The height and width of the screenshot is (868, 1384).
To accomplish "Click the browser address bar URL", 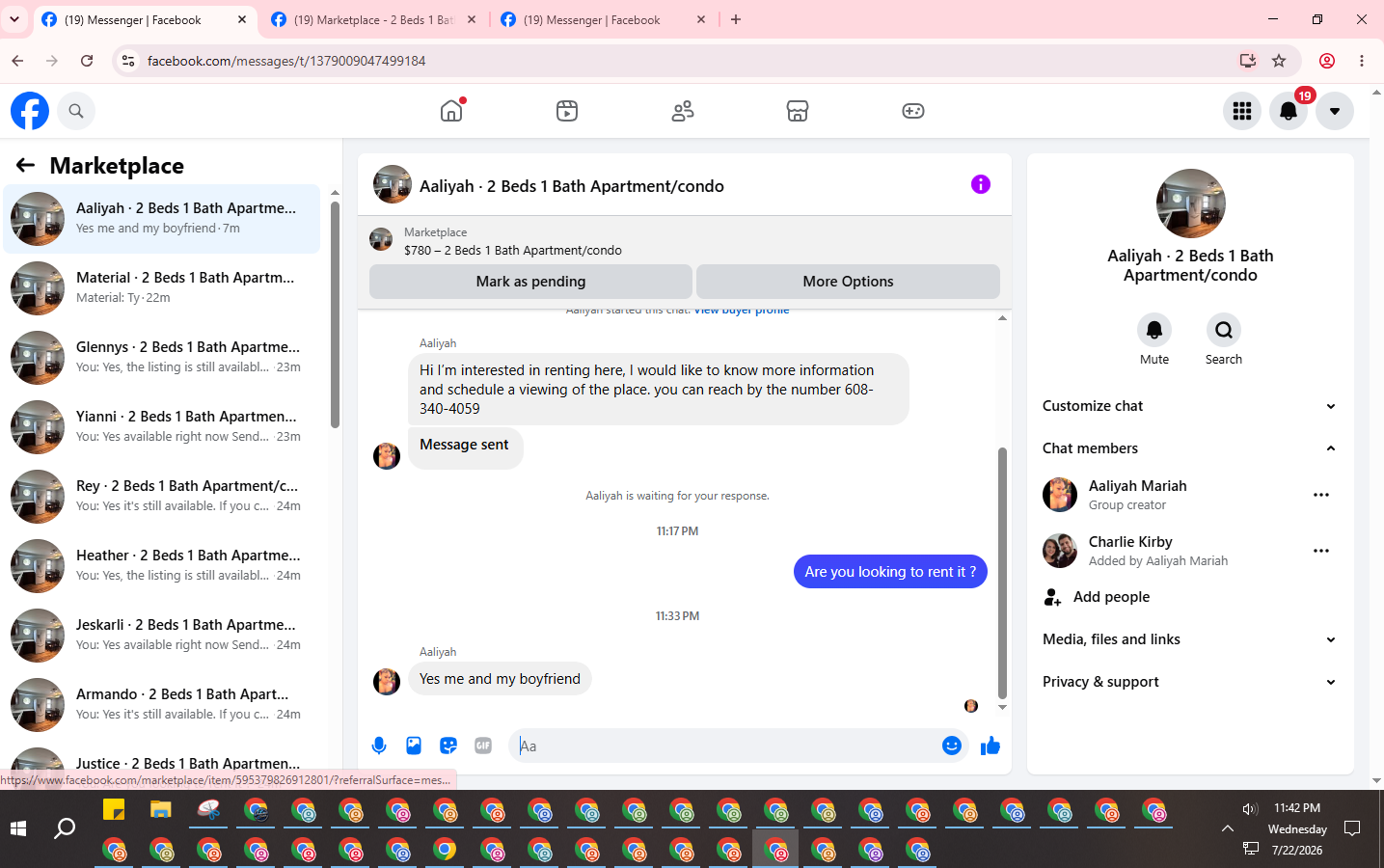I will click(286, 61).
